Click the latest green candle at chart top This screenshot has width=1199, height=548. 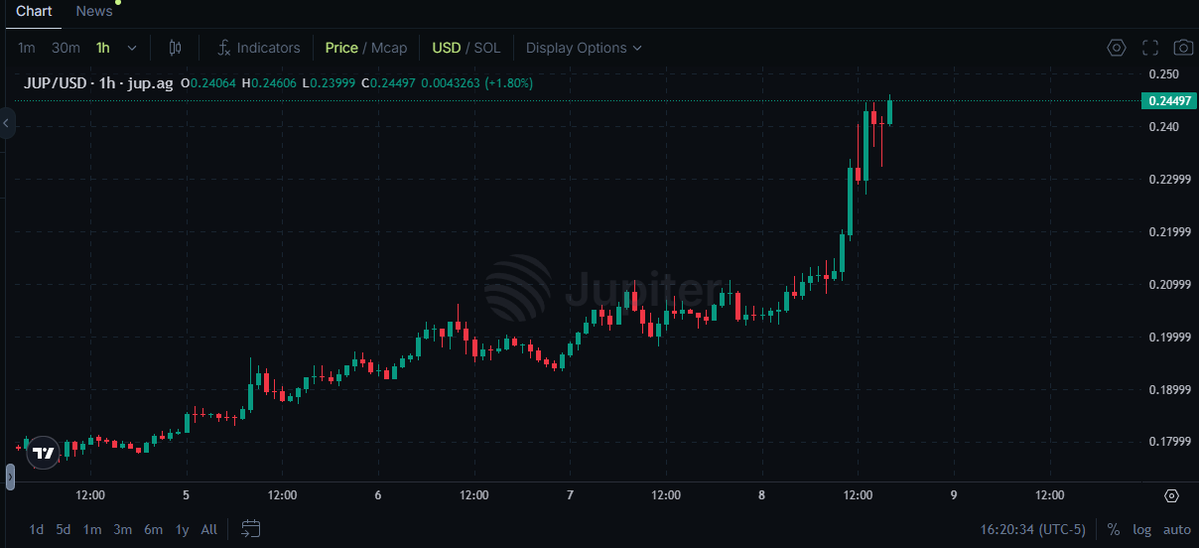click(890, 112)
